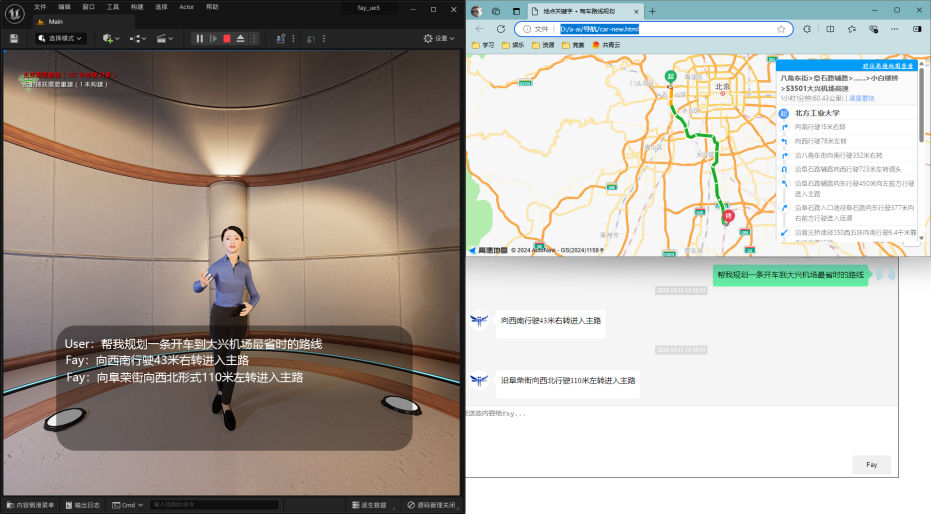The width and height of the screenshot is (931, 514).
Task: Click the Fay send button
Action: (x=871, y=464)
